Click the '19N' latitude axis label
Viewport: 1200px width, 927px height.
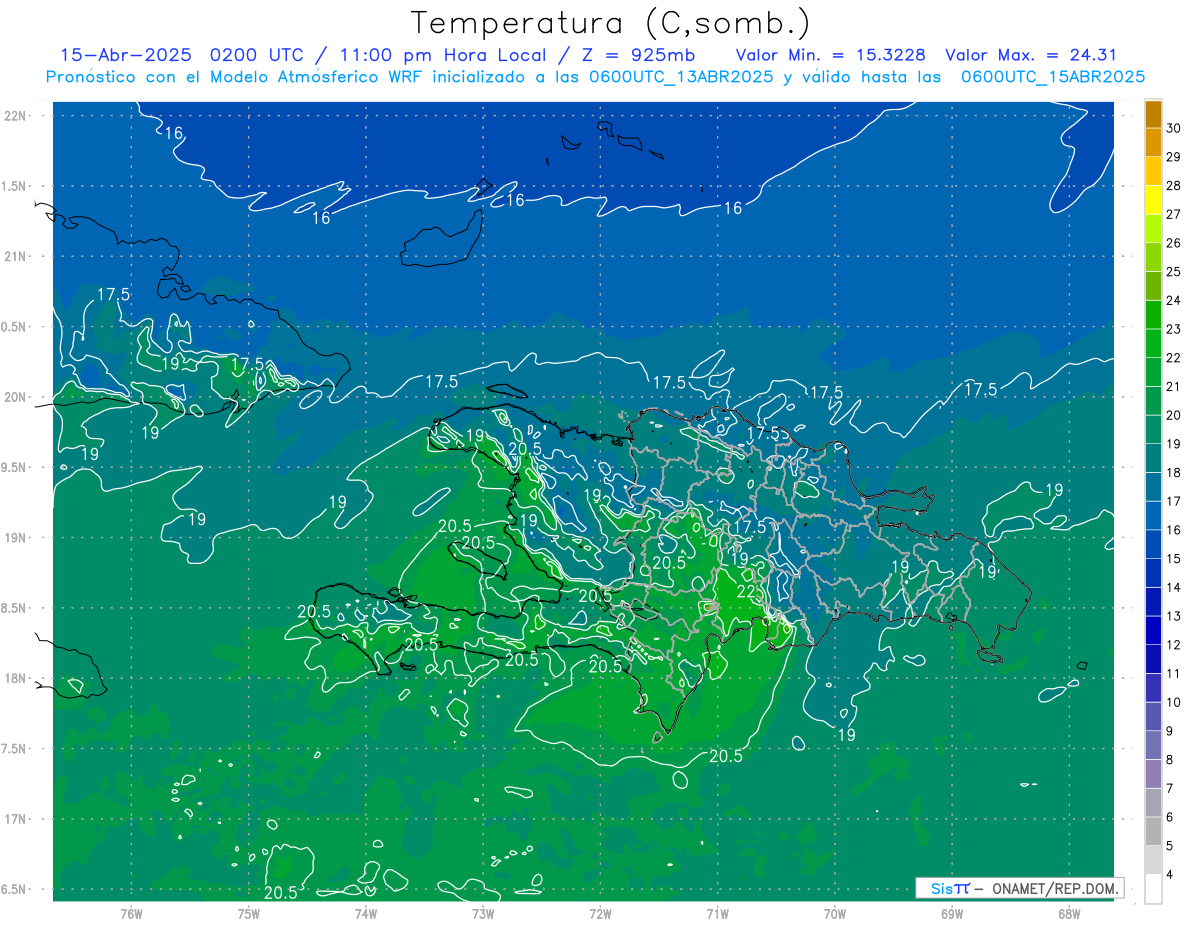[x=17, y=538]
